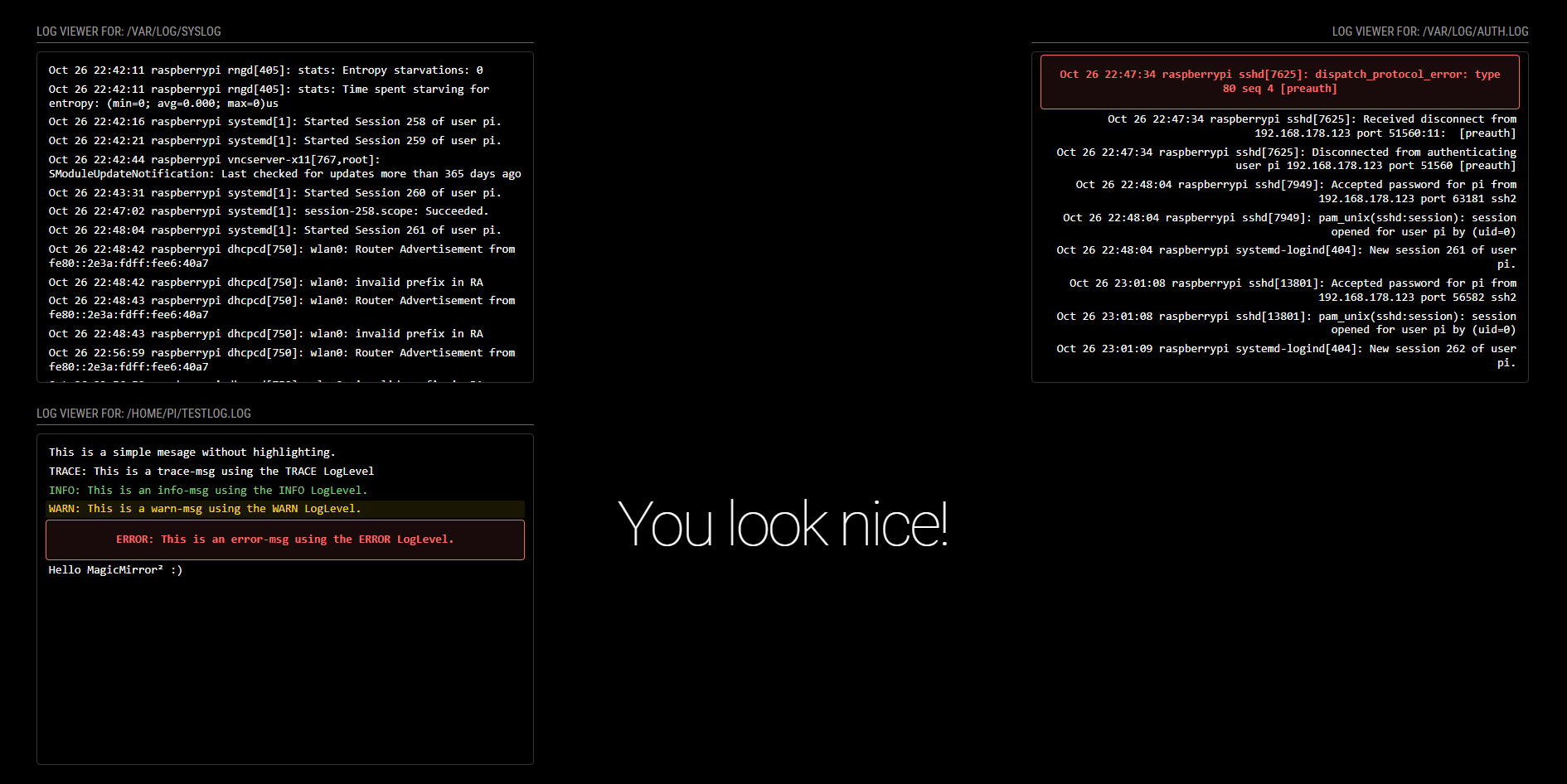Screen dimensions: 1567x784
Task: Select the red dispatch_protocol_error entry in auth.log
Action: pyautogui.click(x=1279, y=81)
